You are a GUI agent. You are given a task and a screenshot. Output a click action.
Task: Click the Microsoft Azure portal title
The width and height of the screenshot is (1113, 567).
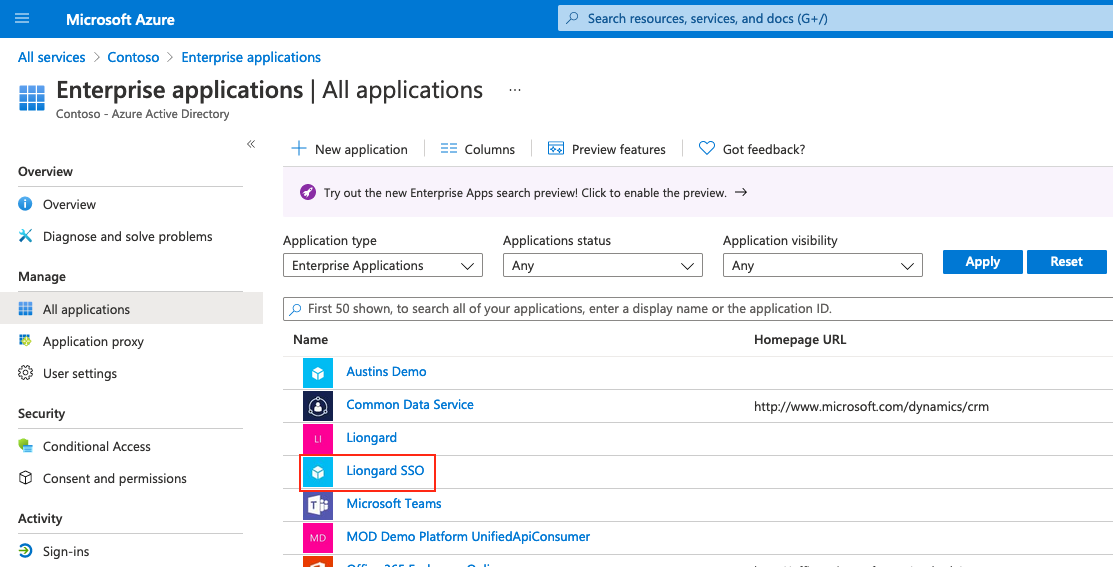(120, 19)
